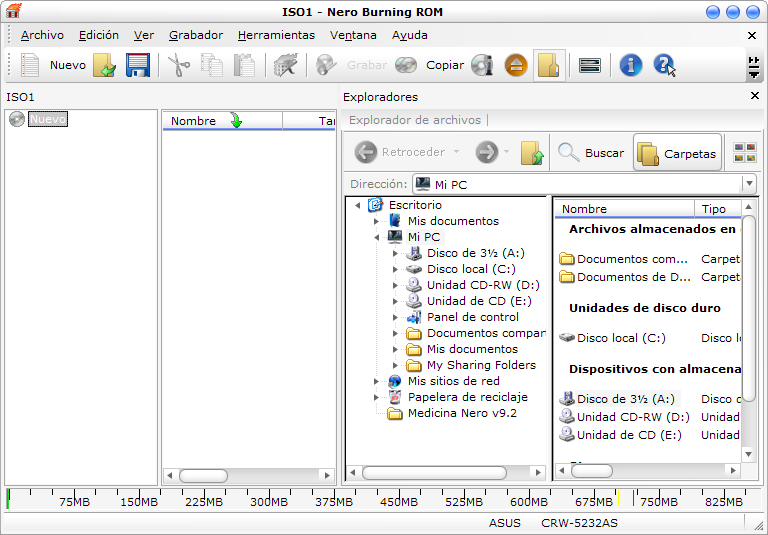Open the Herramientas menu
This screenshot has height=535, width=768.
tap(276, 35)
